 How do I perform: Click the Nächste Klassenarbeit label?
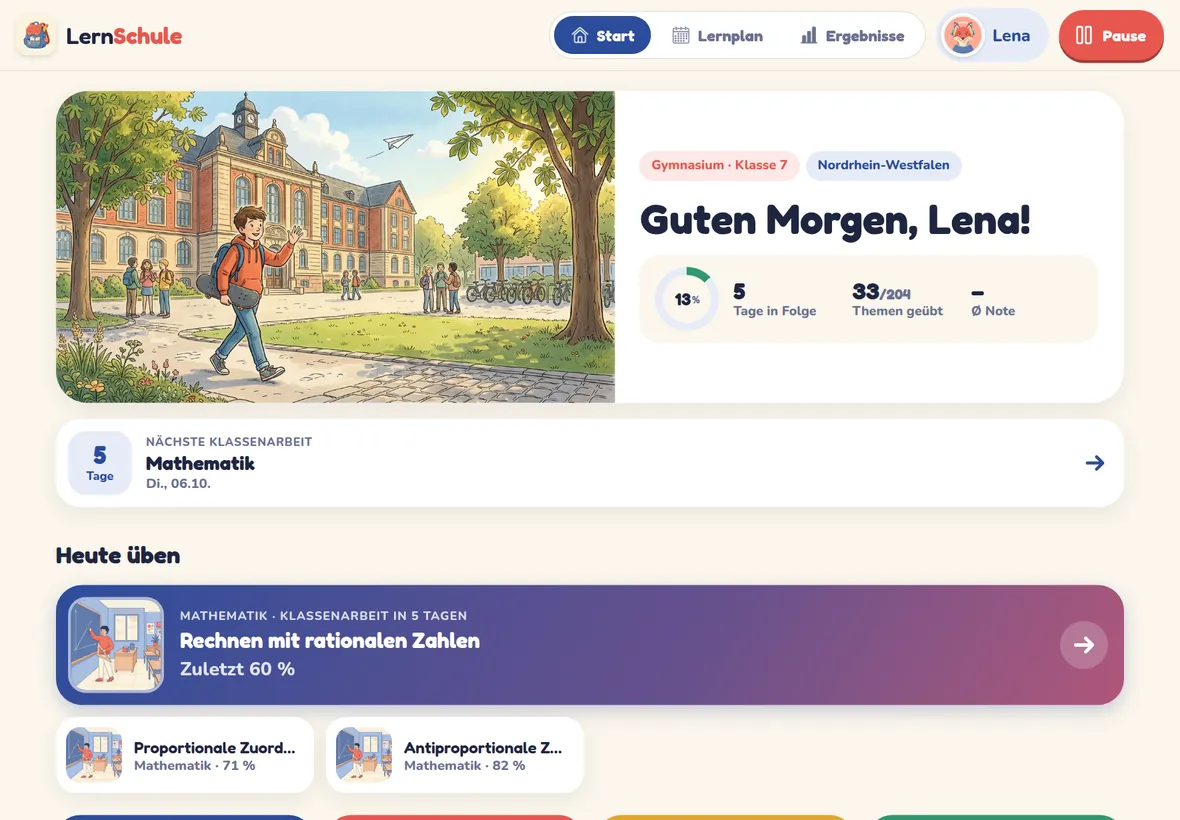click(229, 442)
